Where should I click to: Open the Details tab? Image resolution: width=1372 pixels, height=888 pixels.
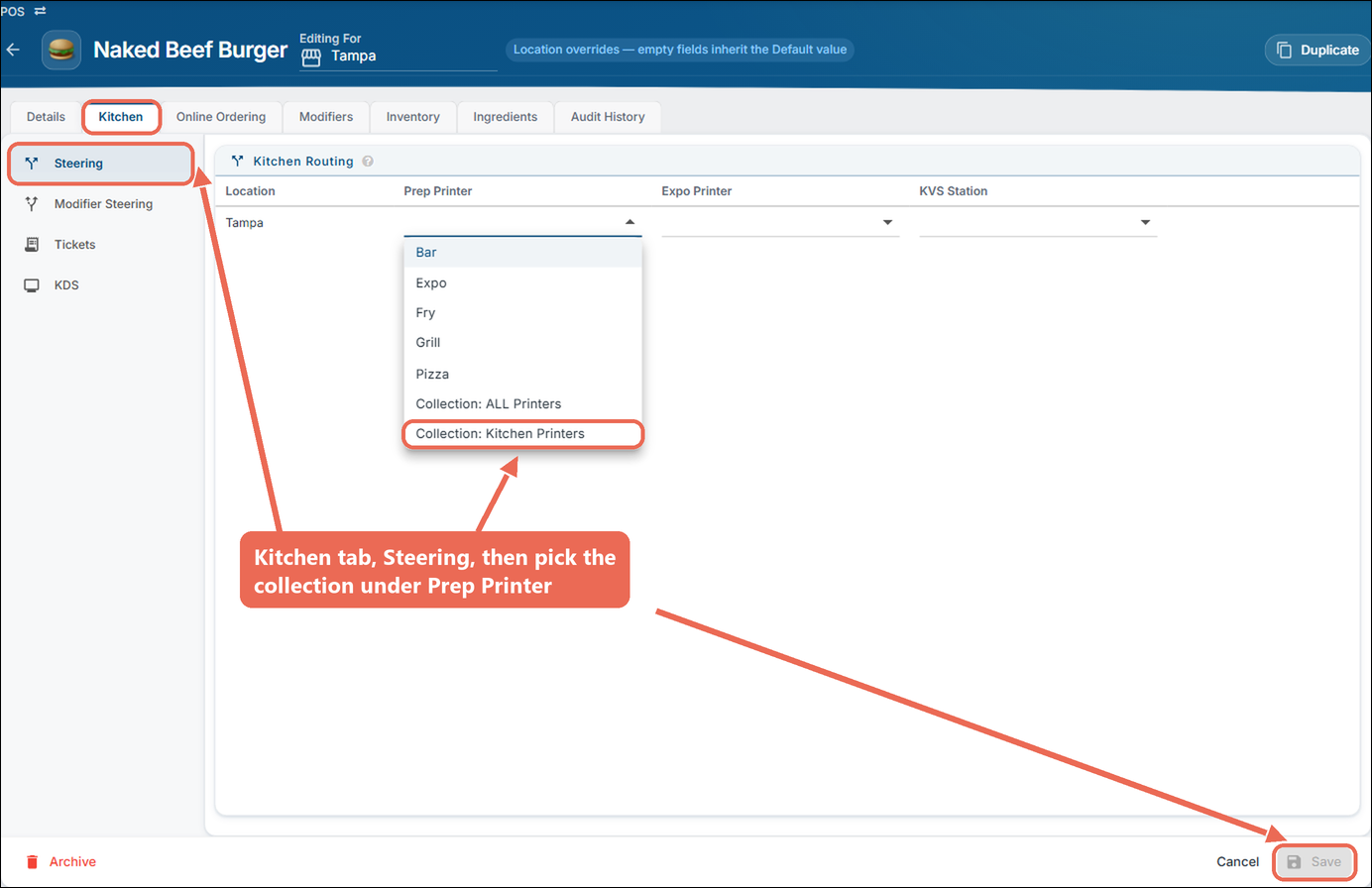coord(46,117)
